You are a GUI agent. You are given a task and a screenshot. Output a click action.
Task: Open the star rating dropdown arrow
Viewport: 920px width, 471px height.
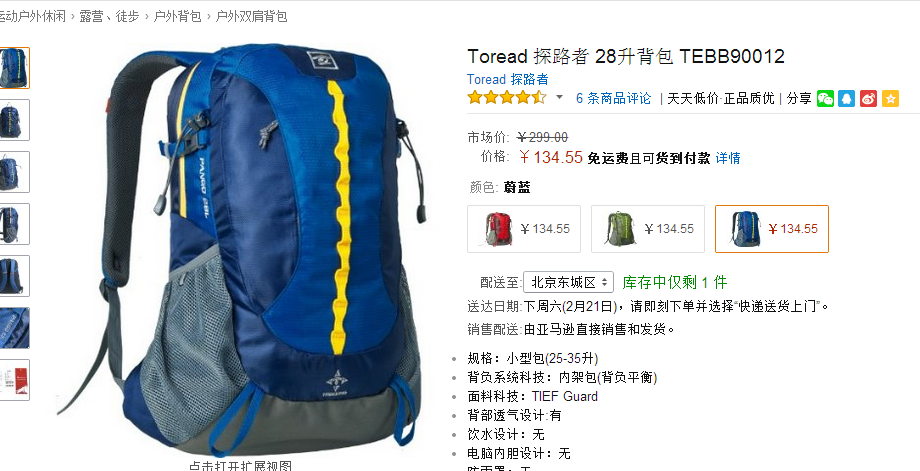click(559, 97)
